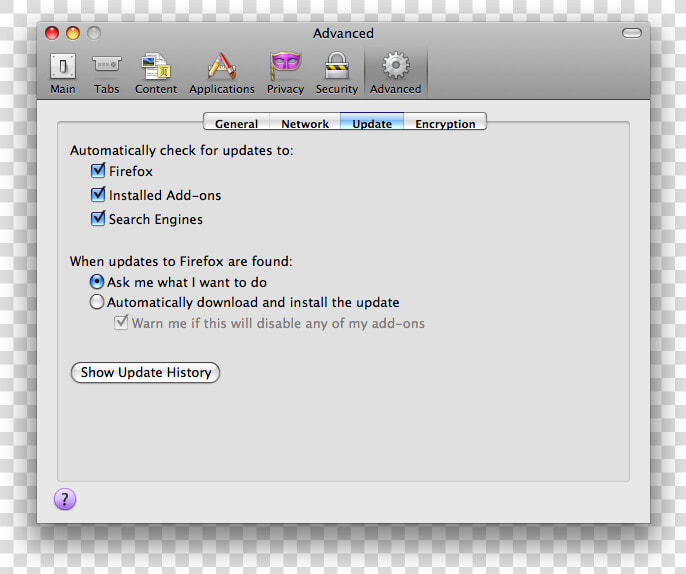Click 'When updates to Firefox are found:' label
This screenshot has height=574, width=686.
(181, 261)
